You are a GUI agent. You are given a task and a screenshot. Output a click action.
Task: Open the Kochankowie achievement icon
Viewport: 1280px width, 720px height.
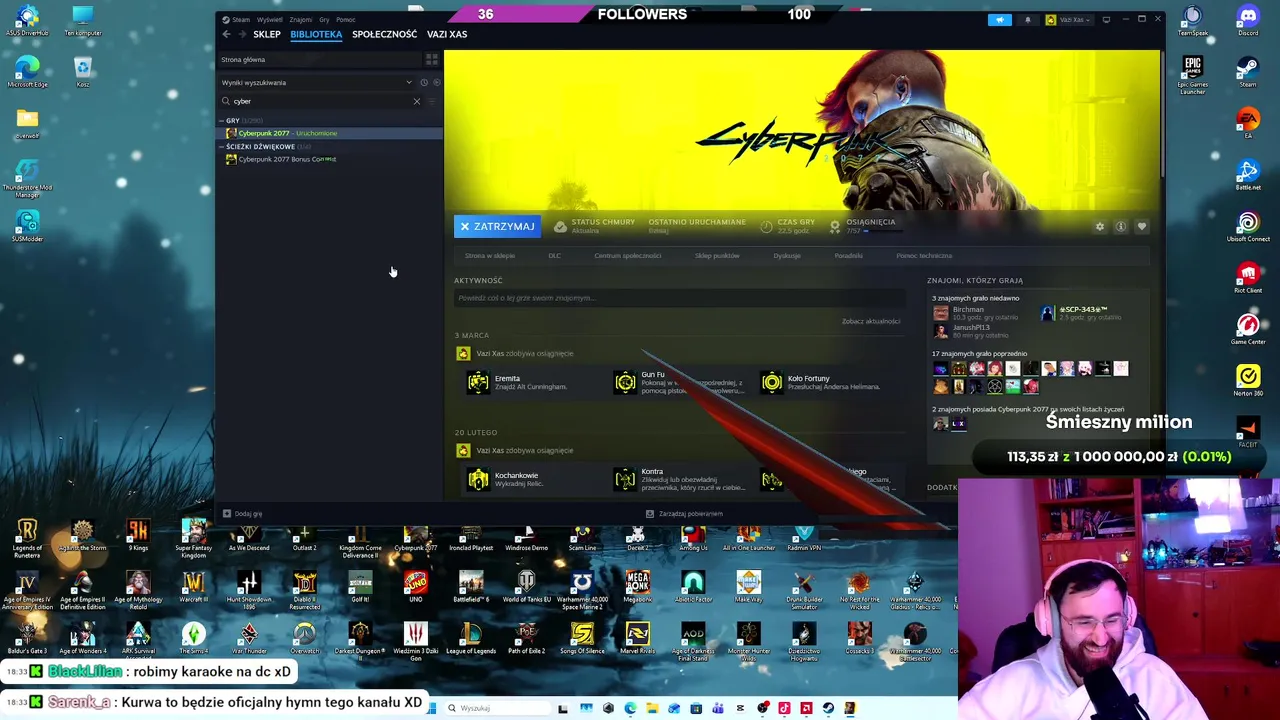coord(478,479)
